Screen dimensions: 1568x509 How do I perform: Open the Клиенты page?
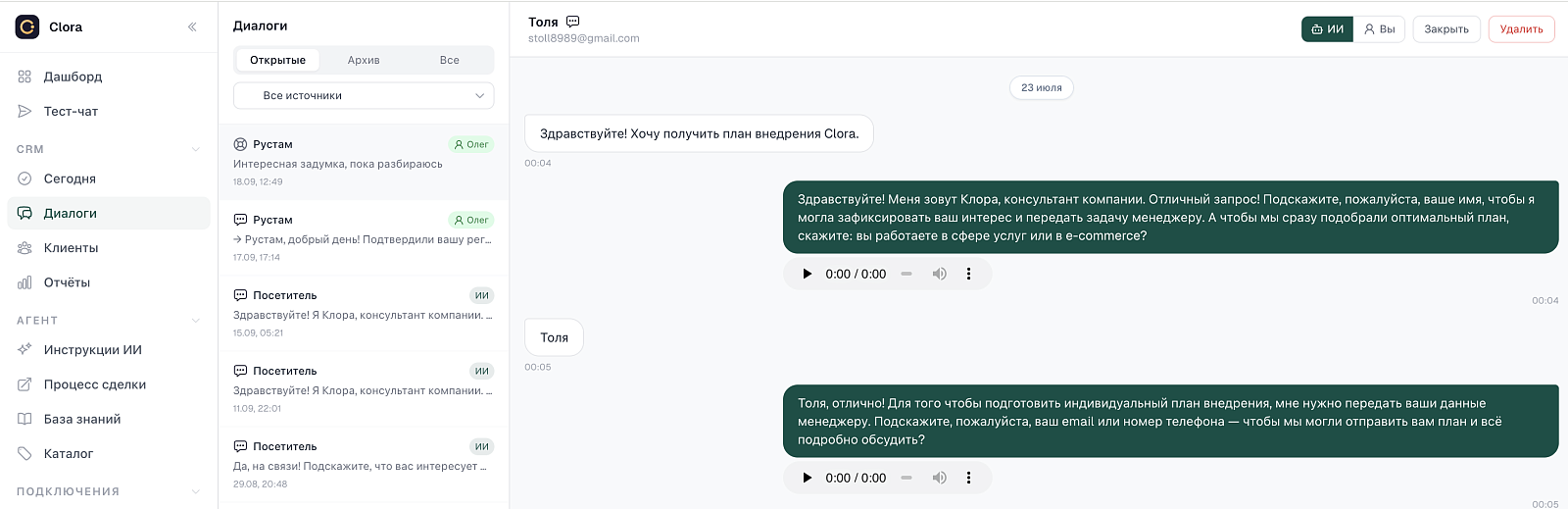(x=109, y=247)
